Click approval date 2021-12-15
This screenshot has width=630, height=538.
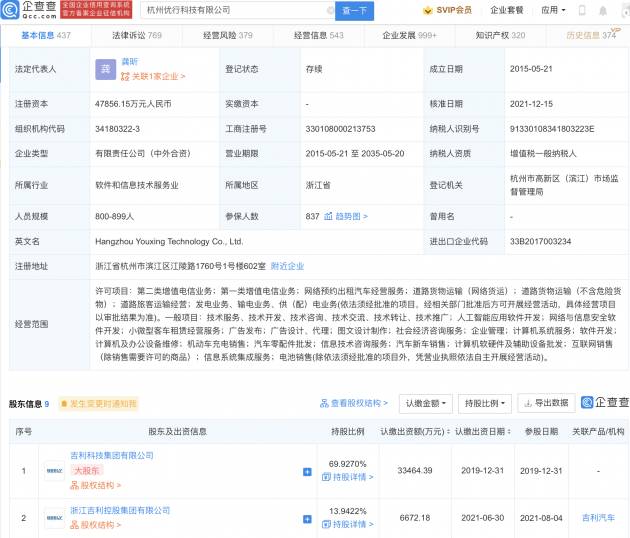pyautogui.click(x=531, y=104)
